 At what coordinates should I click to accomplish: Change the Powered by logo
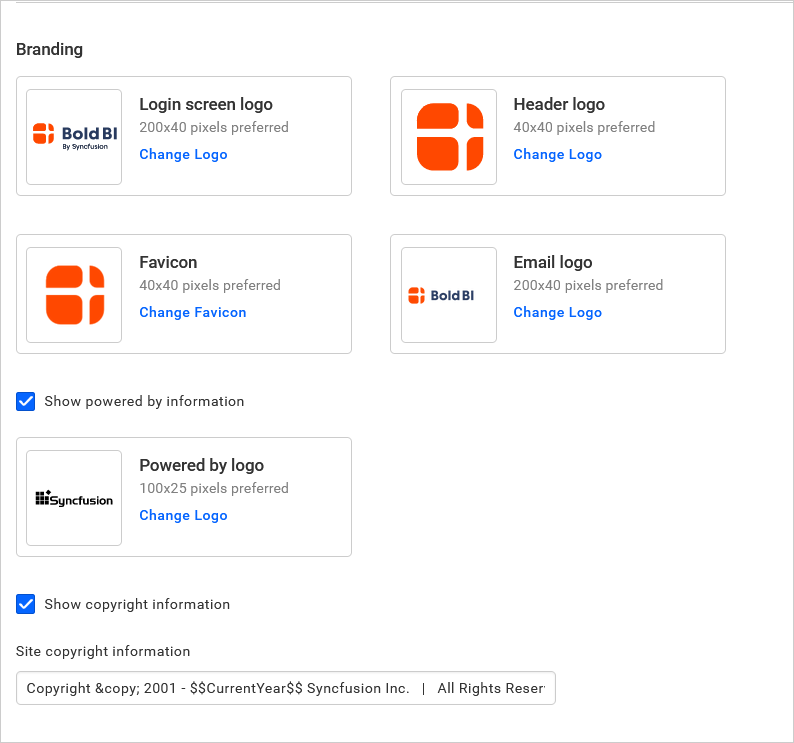183,516
